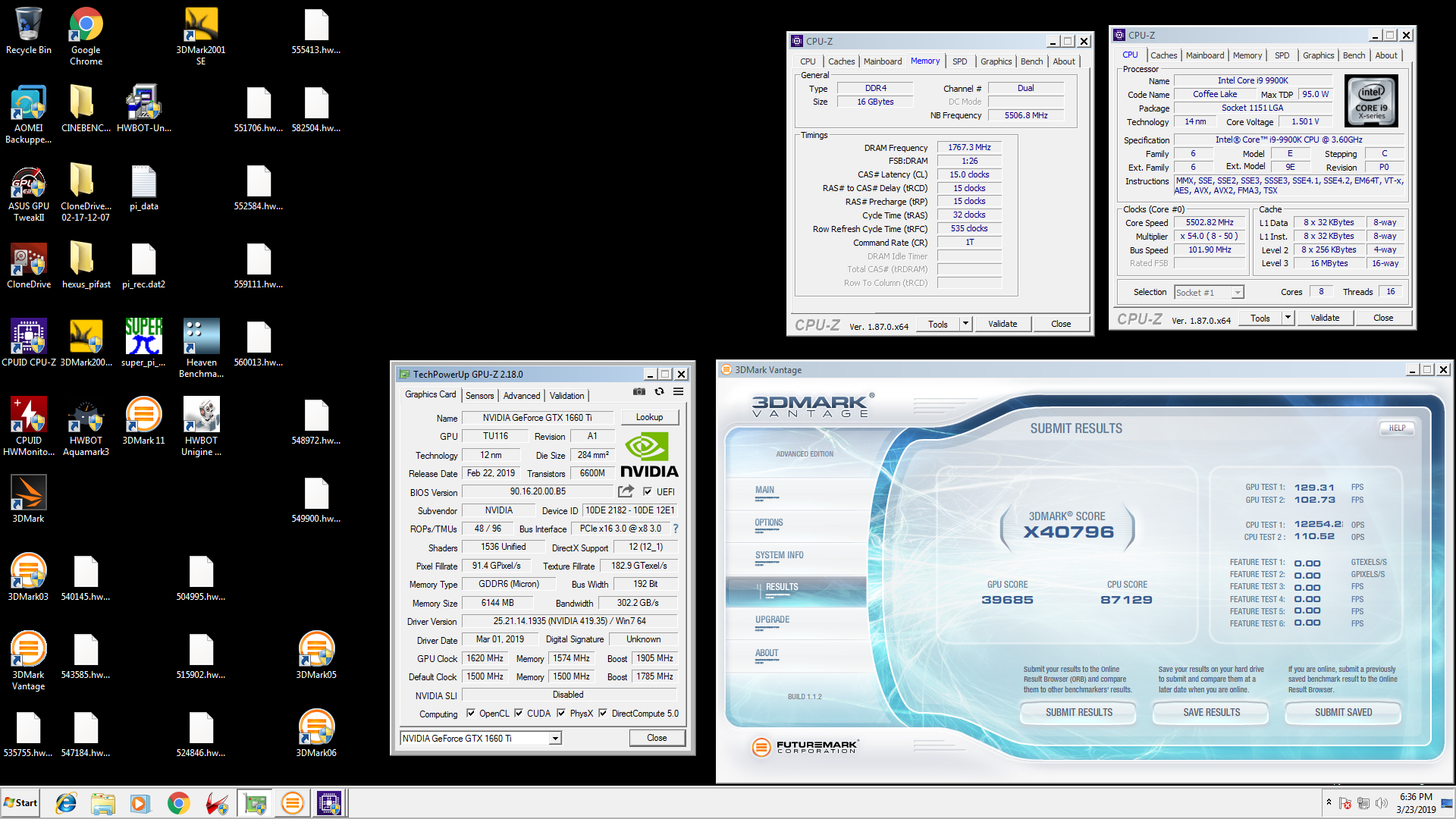
Task: Click HELP button in 3DMark Vantage
Action: tap(1397, 428)
